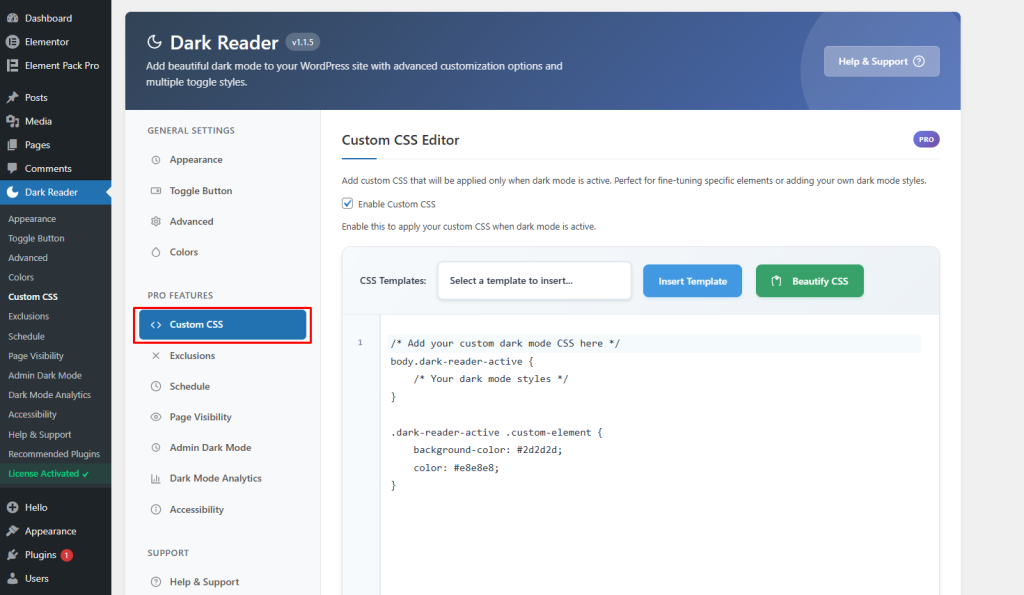
Task: Open the Toggle Button settings tab
Action: [x=223, y=191]
